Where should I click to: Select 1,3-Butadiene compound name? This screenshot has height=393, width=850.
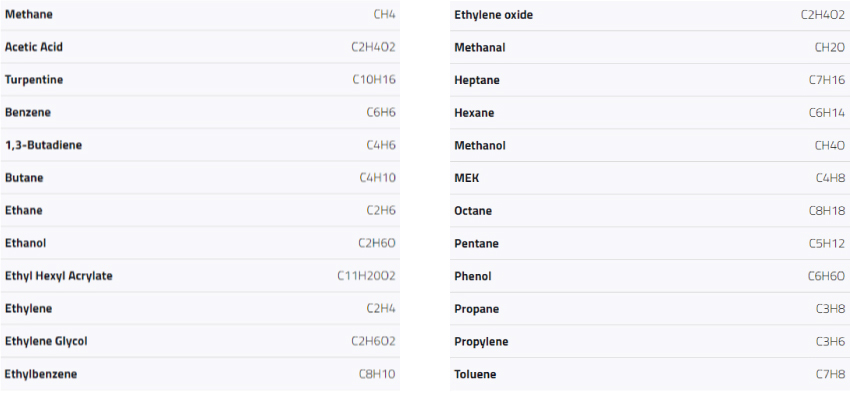click(43, 145)
